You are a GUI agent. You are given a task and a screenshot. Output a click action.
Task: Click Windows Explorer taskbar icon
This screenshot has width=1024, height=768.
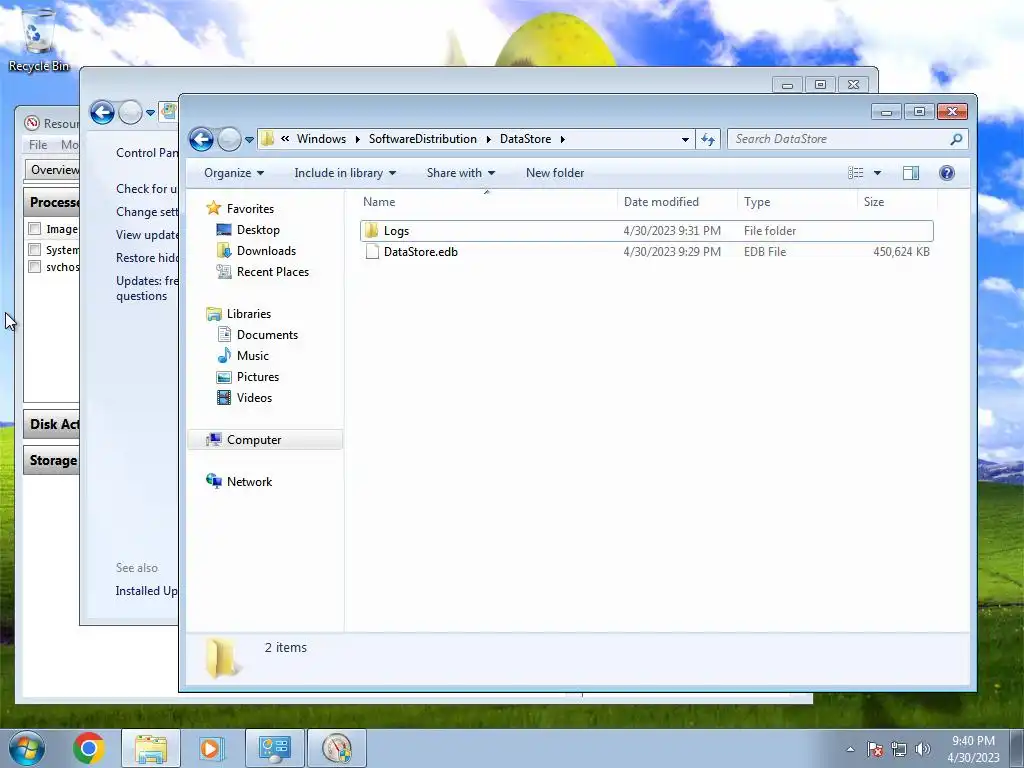tap(151, 748)
